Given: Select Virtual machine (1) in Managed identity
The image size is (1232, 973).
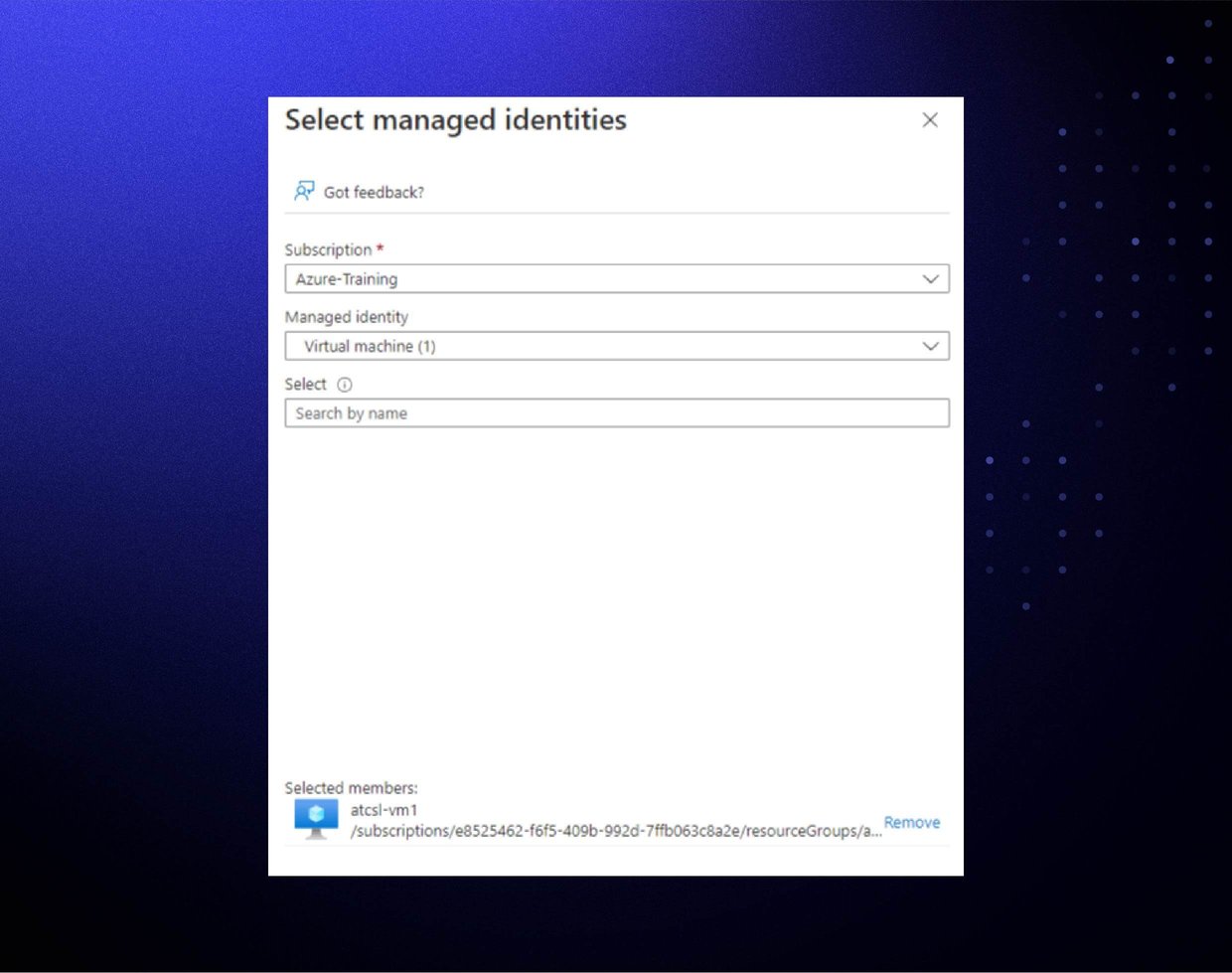Looking at the screenshot, I should click(x=616, y=346).
